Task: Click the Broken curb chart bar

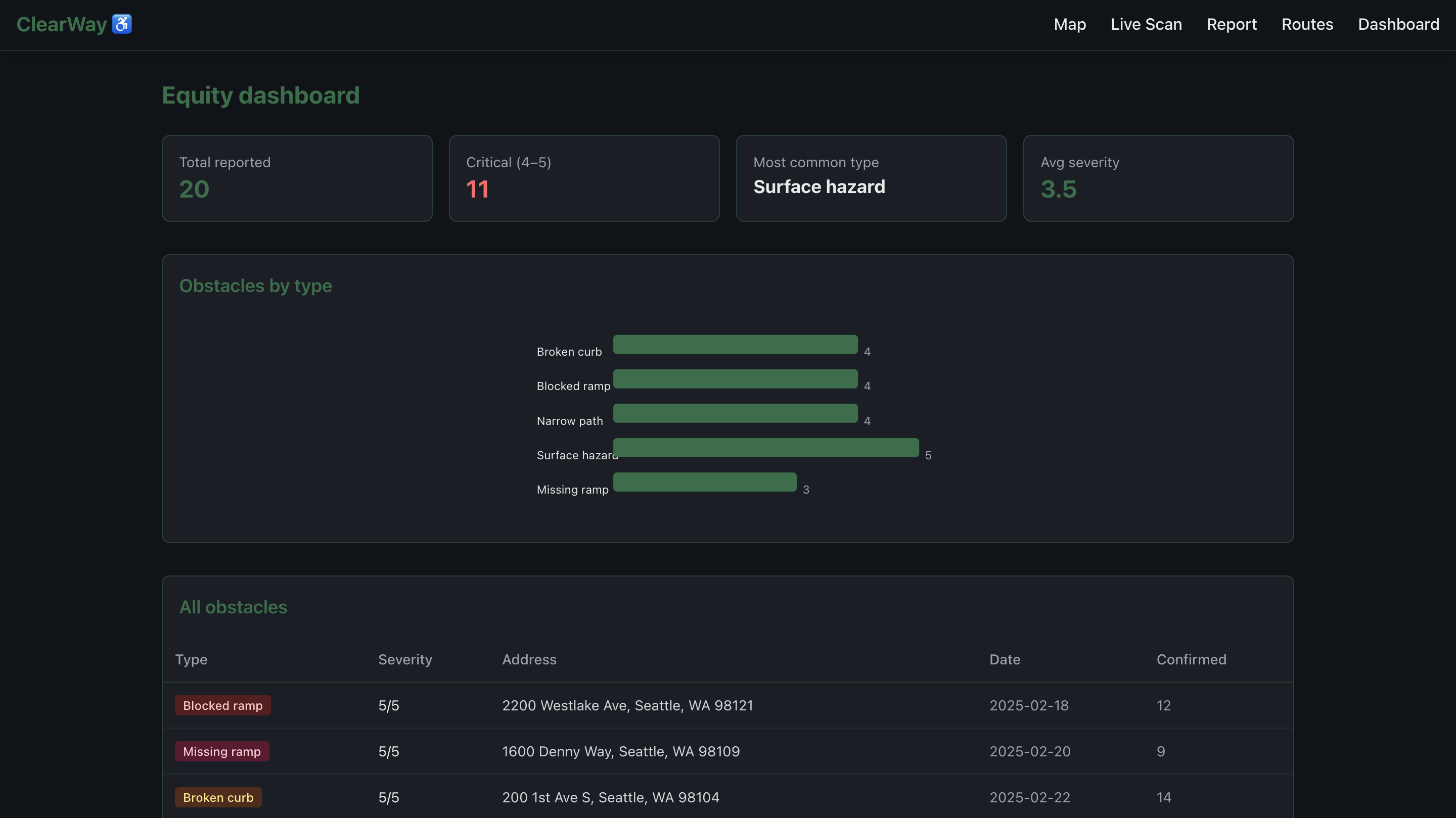Action: click(735, 345)
